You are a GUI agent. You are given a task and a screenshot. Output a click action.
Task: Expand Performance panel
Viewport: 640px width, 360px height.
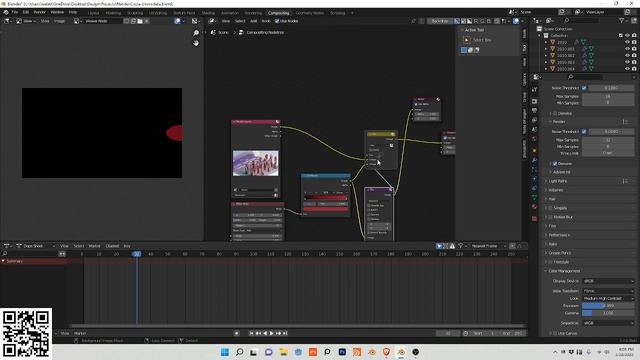(x=559, y=235)
